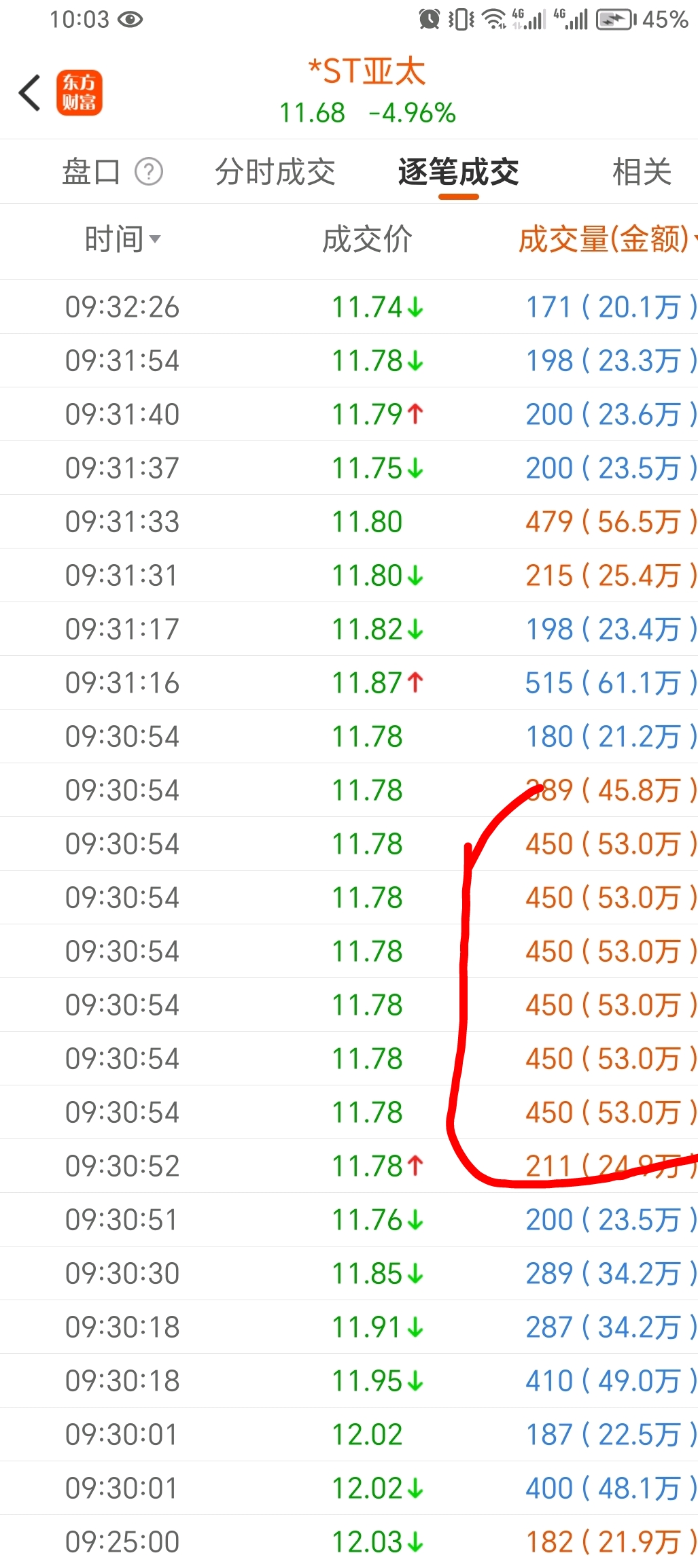Screen dimensions: 698x1568
Task: Tap the back arrow icon
Action: tap(29, 92)
